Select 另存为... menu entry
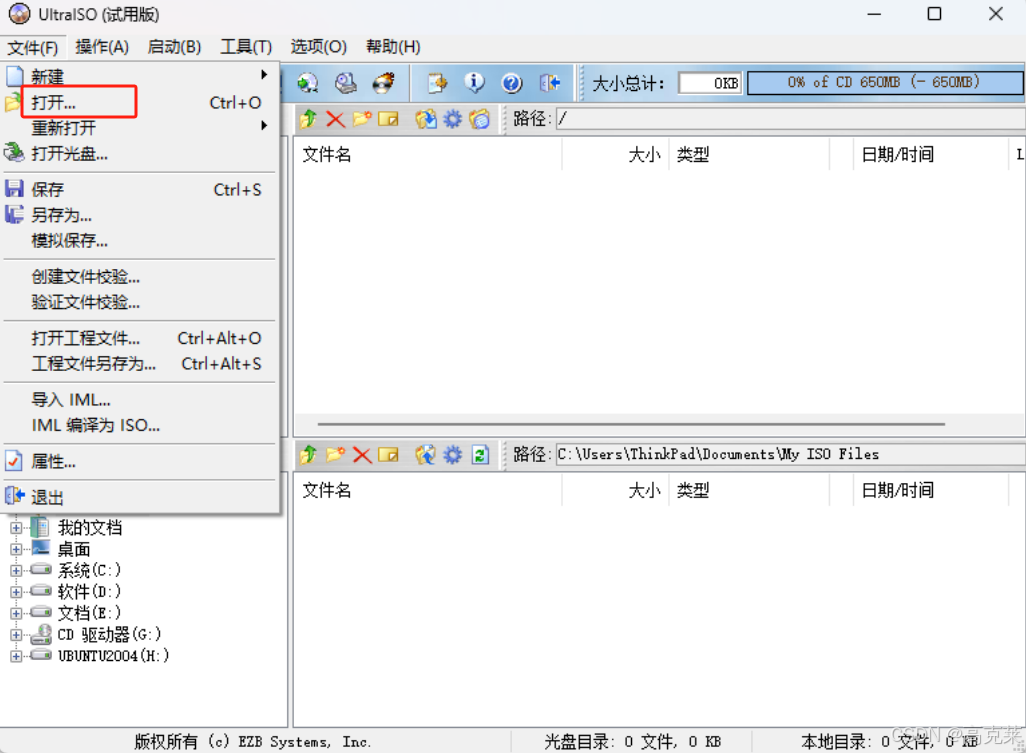This screenshot has height=753, width=1026. [x=139, y=215]
